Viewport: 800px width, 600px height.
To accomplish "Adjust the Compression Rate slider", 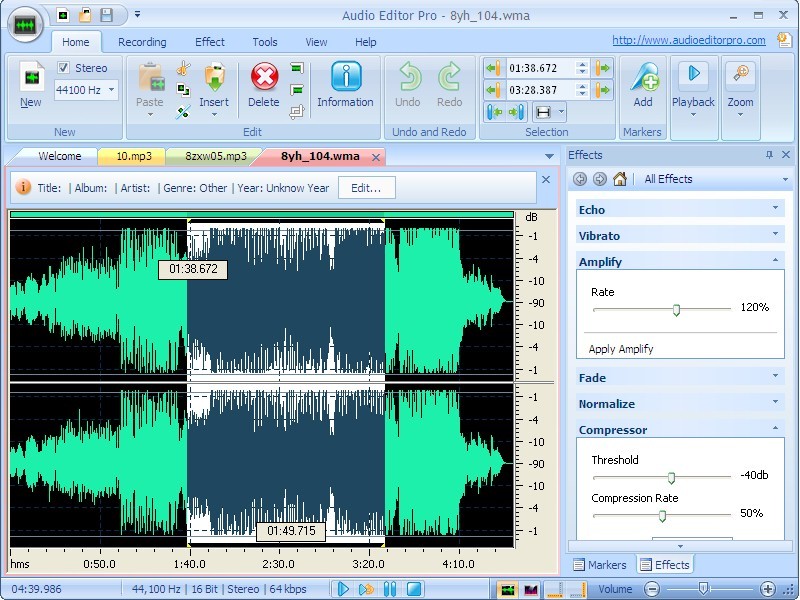I will point(663,515).
